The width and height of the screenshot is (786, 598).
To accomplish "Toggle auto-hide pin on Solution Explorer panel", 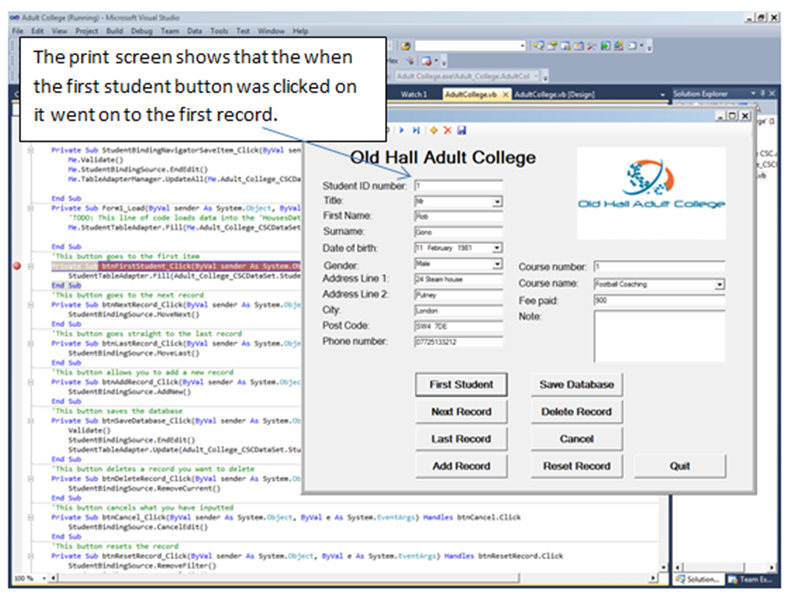I will [x=763, y=93].
